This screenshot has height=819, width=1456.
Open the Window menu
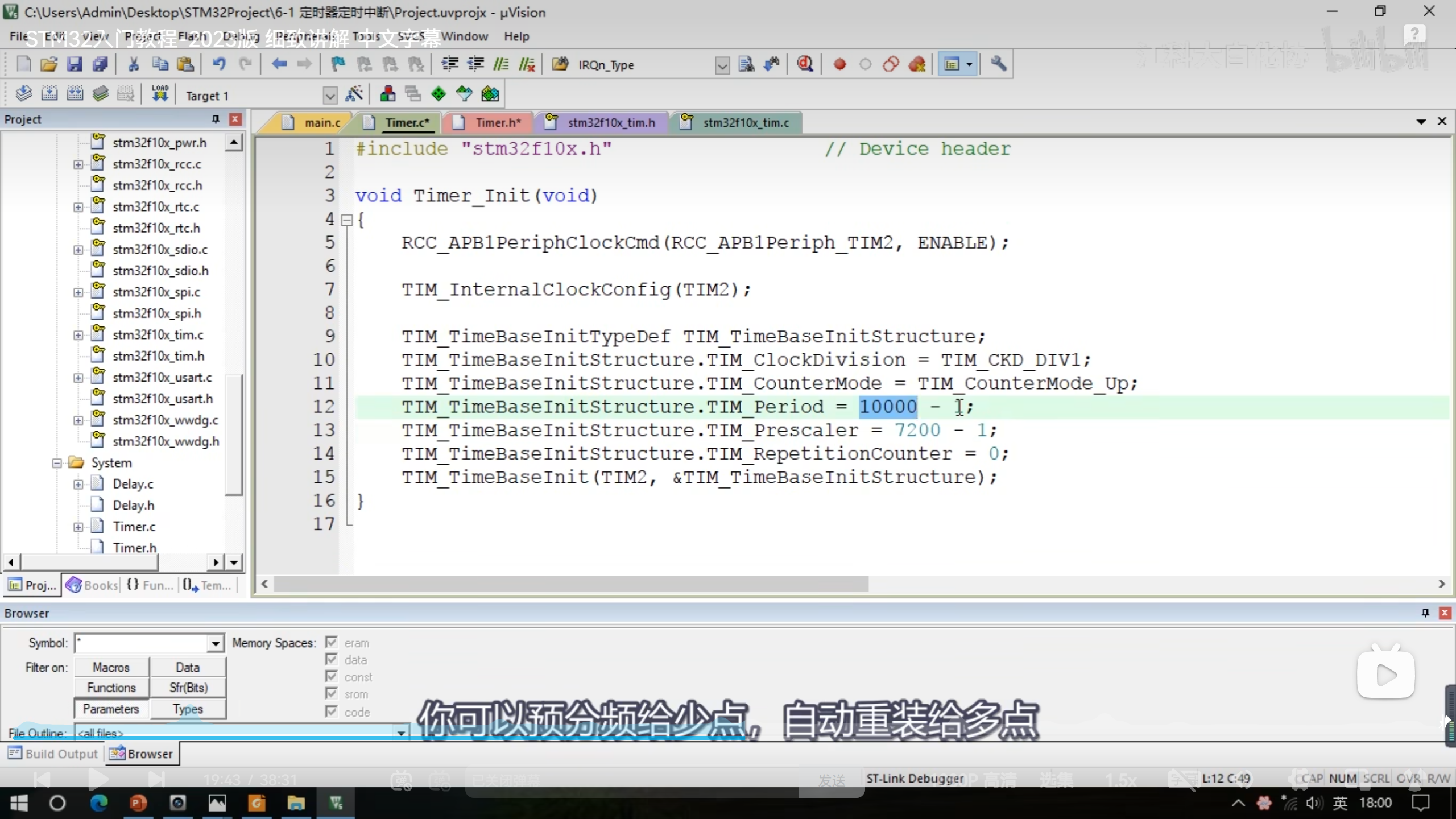pos(465,36)
